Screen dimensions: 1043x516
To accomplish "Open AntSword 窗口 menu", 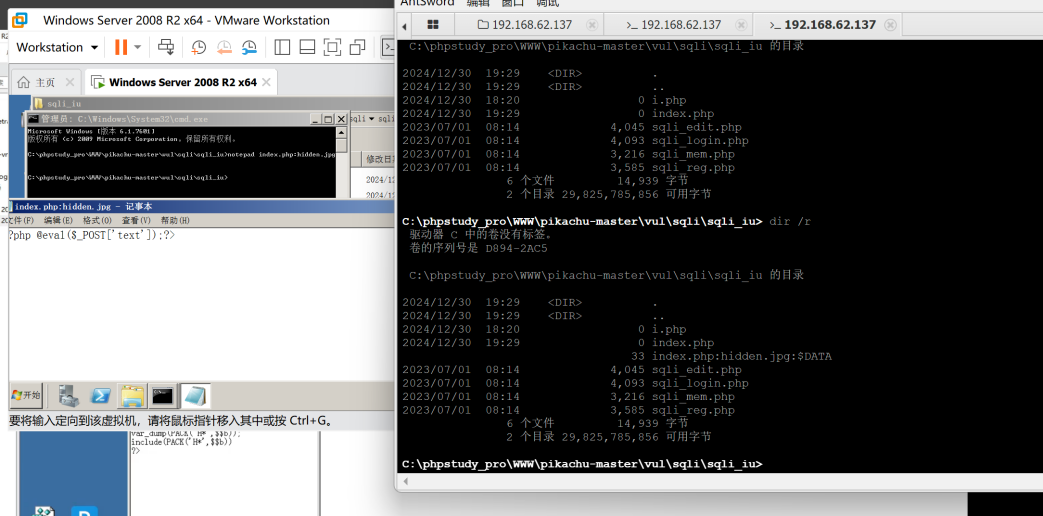I will tap(512, 3).
